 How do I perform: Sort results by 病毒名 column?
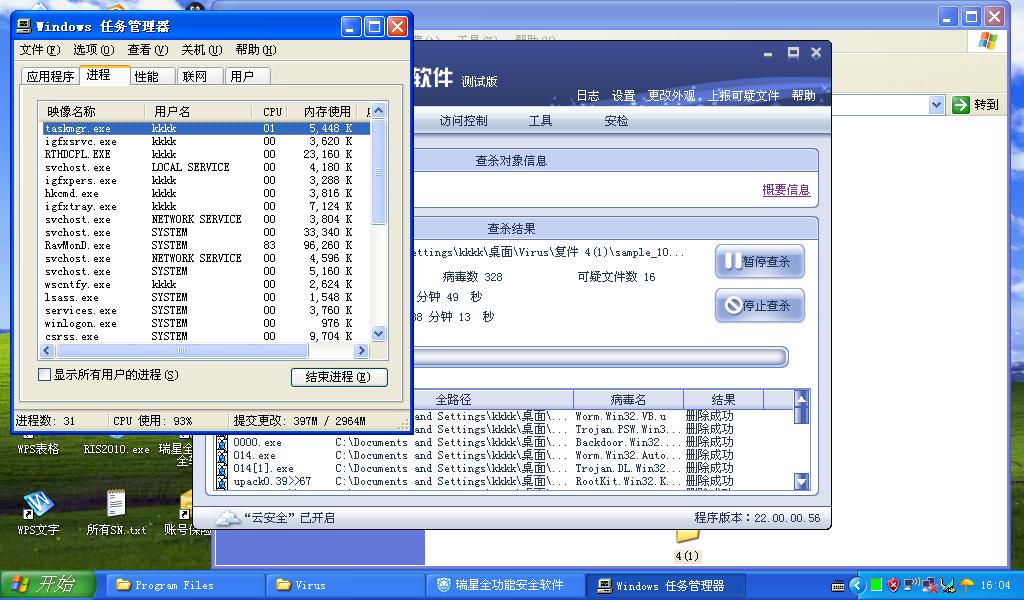coord(628,399)
